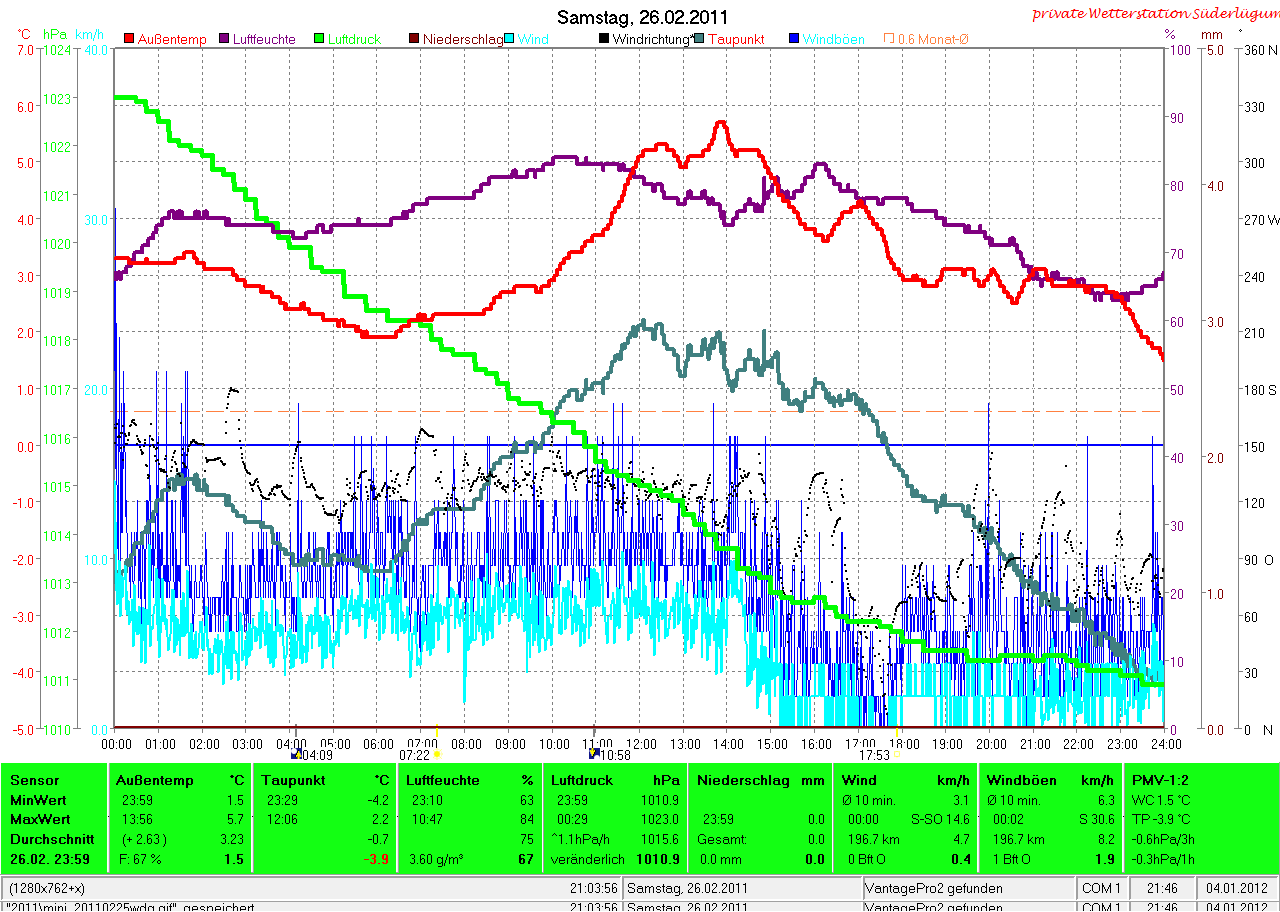Click the green Luftdruck legend square

coord(320,39)
